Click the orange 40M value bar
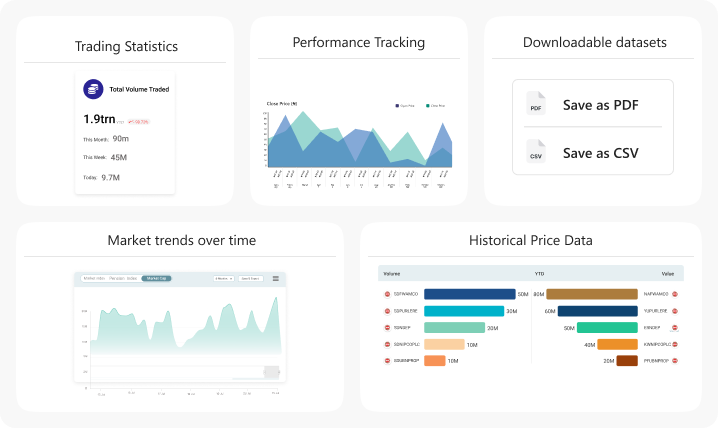This screenshot has width=718, height=428. point(618,344)
